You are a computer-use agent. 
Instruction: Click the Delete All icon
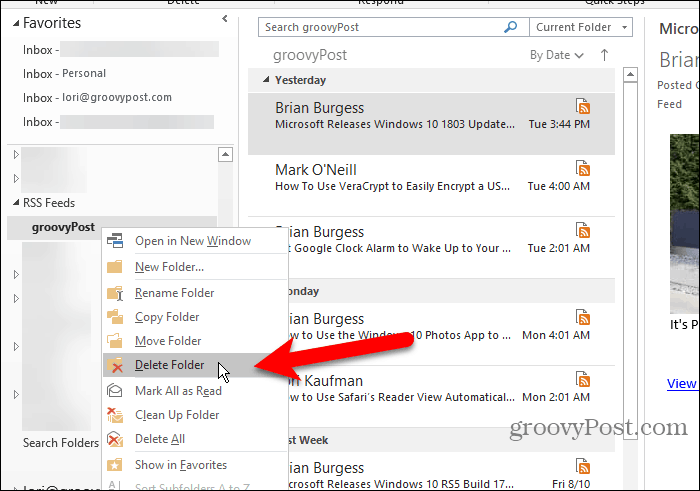pos(115,439)
